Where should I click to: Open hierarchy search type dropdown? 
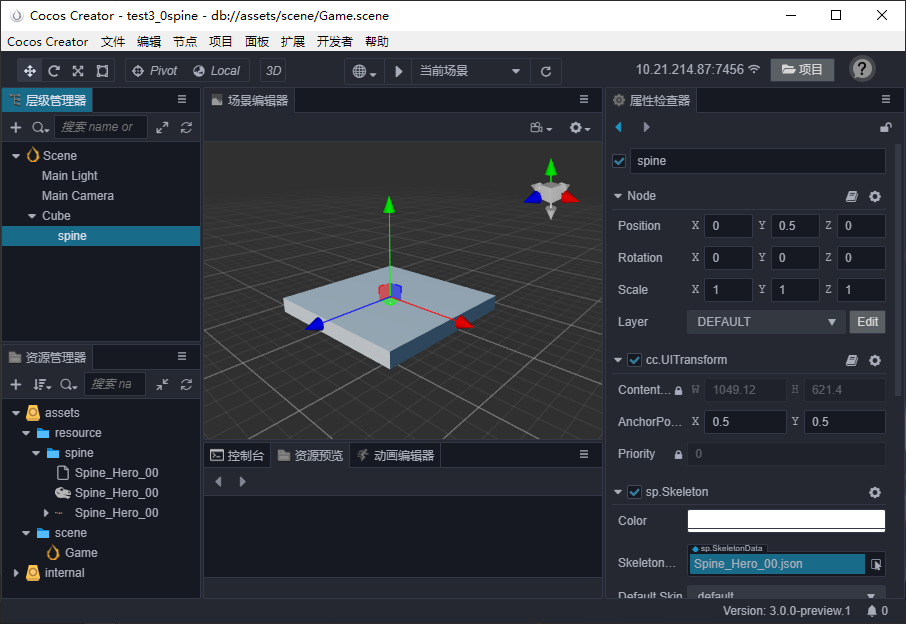40,127
